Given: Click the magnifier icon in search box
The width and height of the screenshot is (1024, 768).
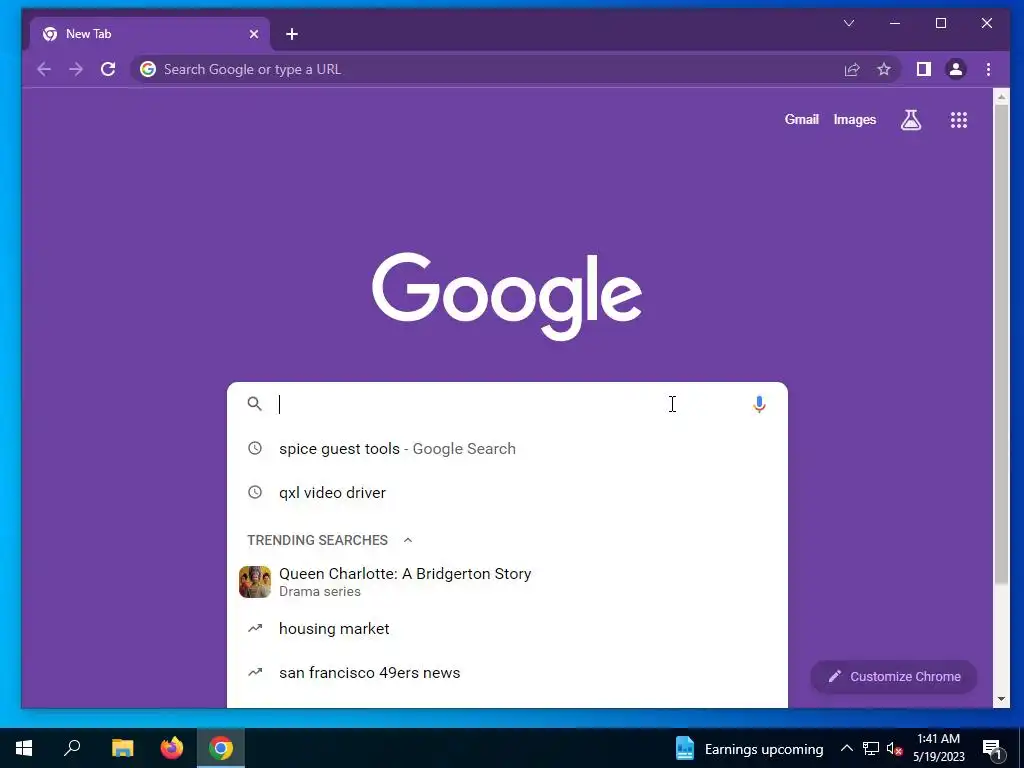Looking at the screenshot, I should (255, 404).
